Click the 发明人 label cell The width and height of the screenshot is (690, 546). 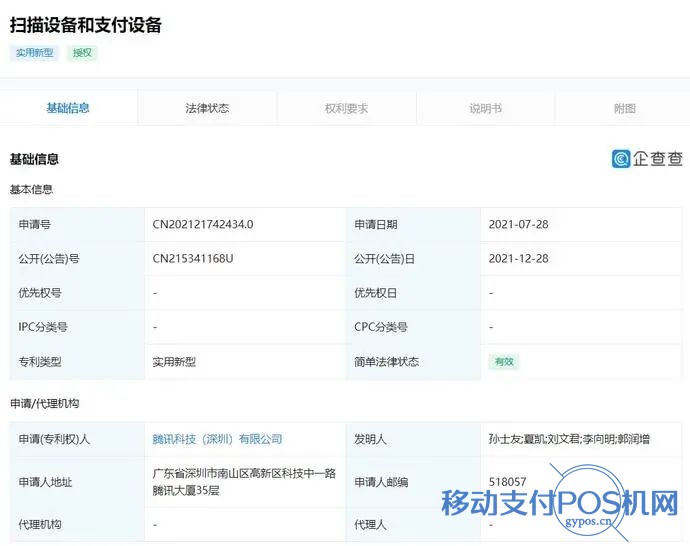click(x=414, y=439)
